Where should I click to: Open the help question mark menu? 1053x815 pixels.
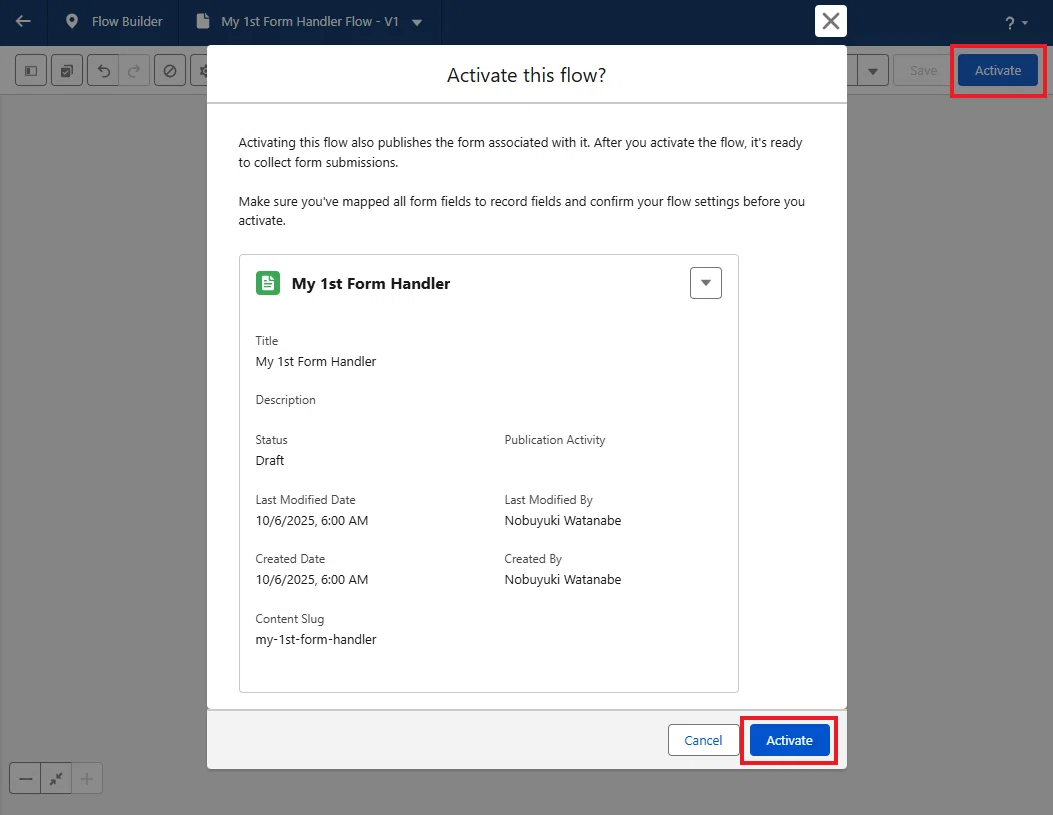click(1016, 23)
